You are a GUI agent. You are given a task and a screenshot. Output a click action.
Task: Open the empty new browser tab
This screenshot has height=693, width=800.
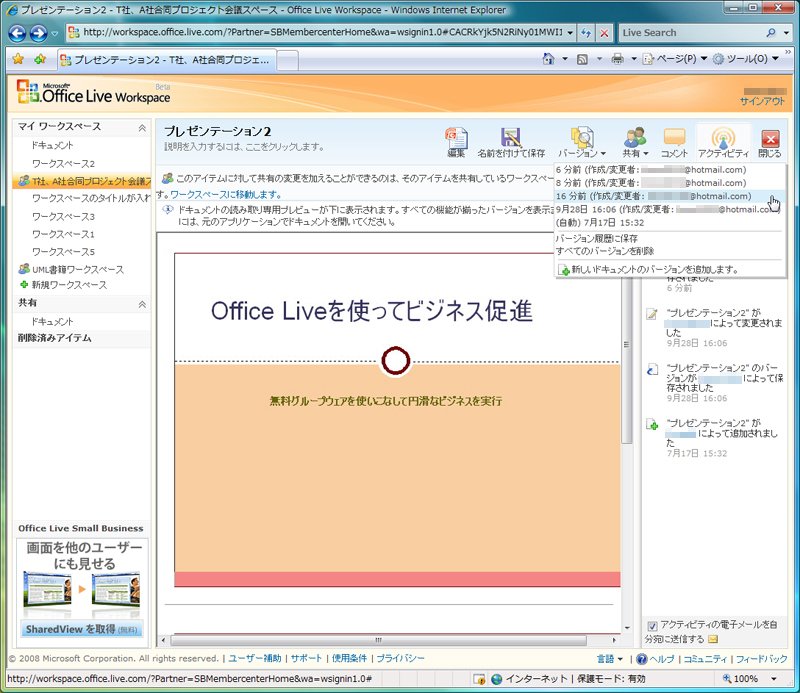click(x=287, y=60)
